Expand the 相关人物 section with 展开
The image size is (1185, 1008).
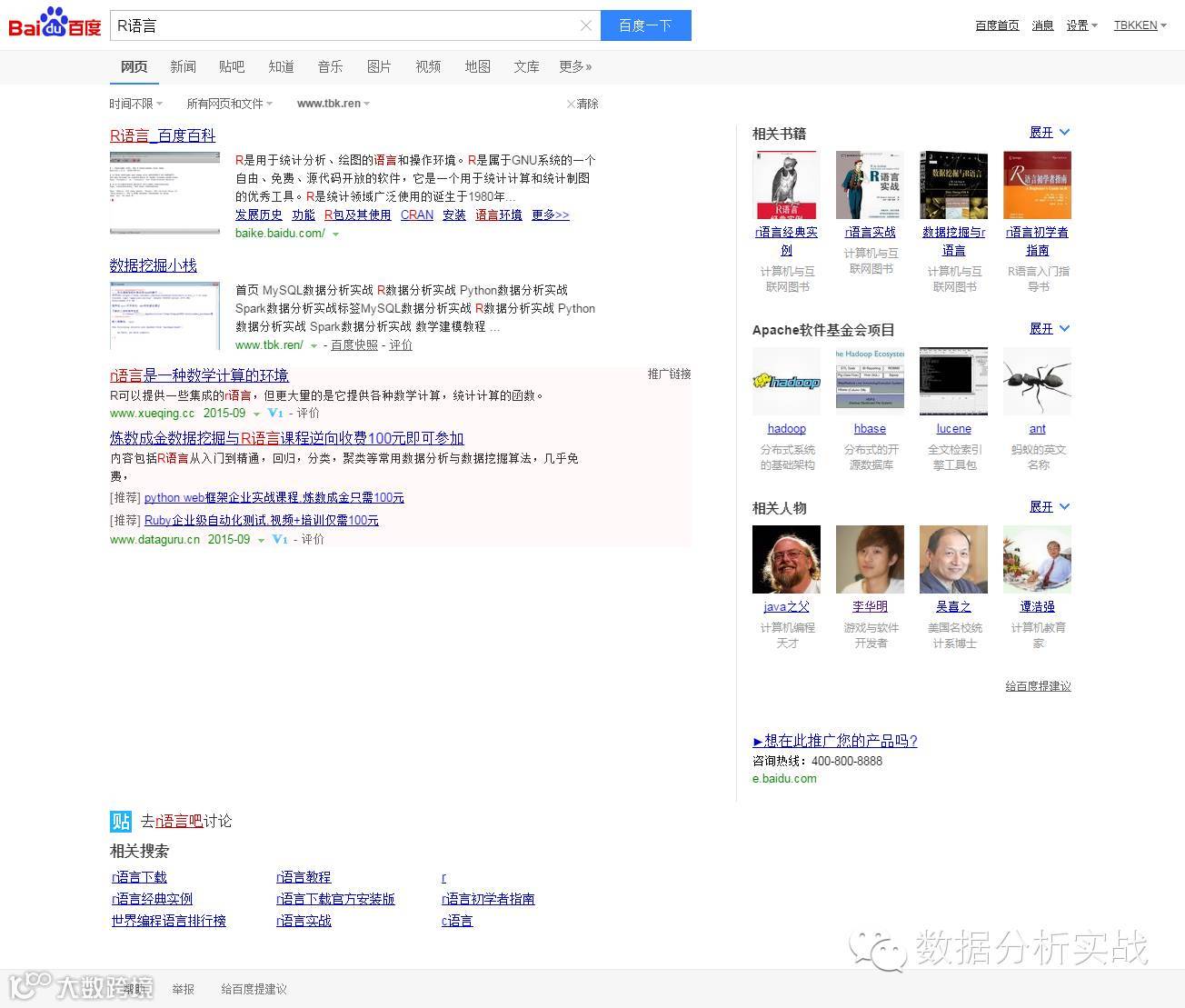point(1050,507)
